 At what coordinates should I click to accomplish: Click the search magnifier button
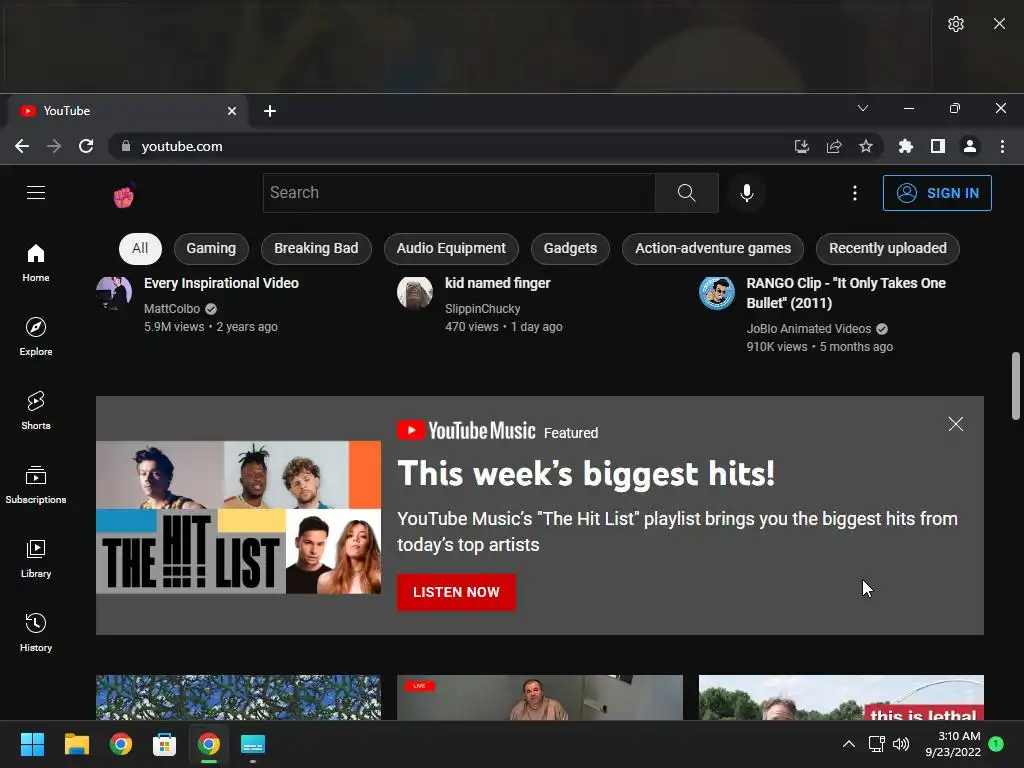[x=686, y=193]
